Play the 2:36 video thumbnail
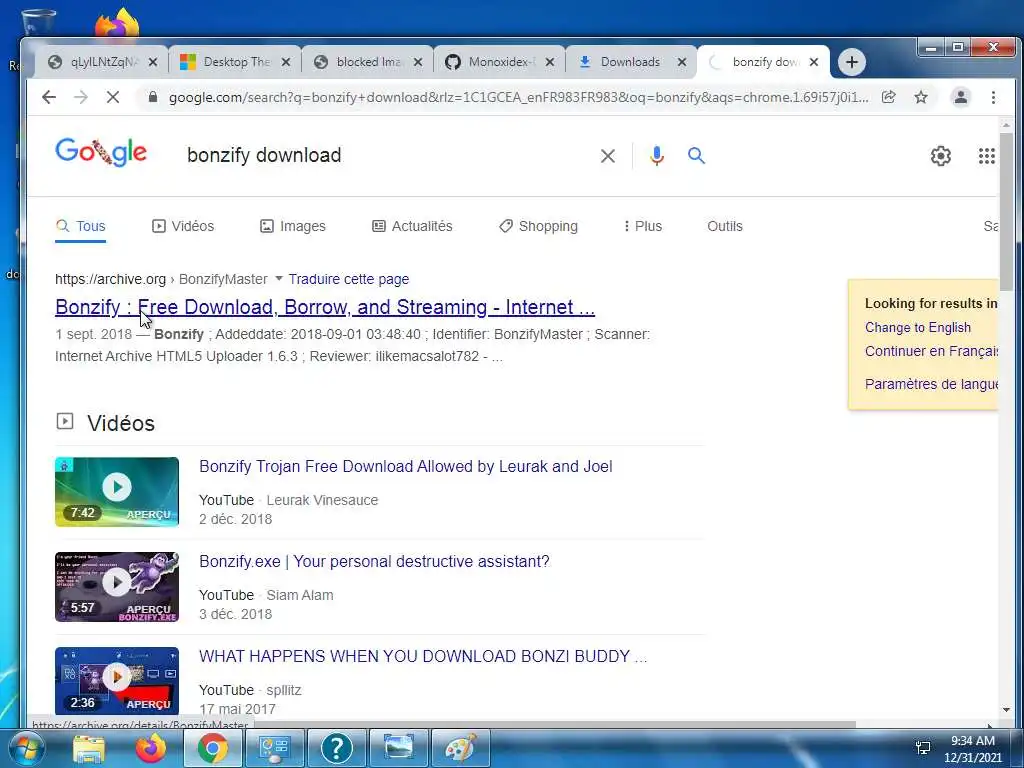1024x768 pixels. pyautogui.click(x=117, y=681)
